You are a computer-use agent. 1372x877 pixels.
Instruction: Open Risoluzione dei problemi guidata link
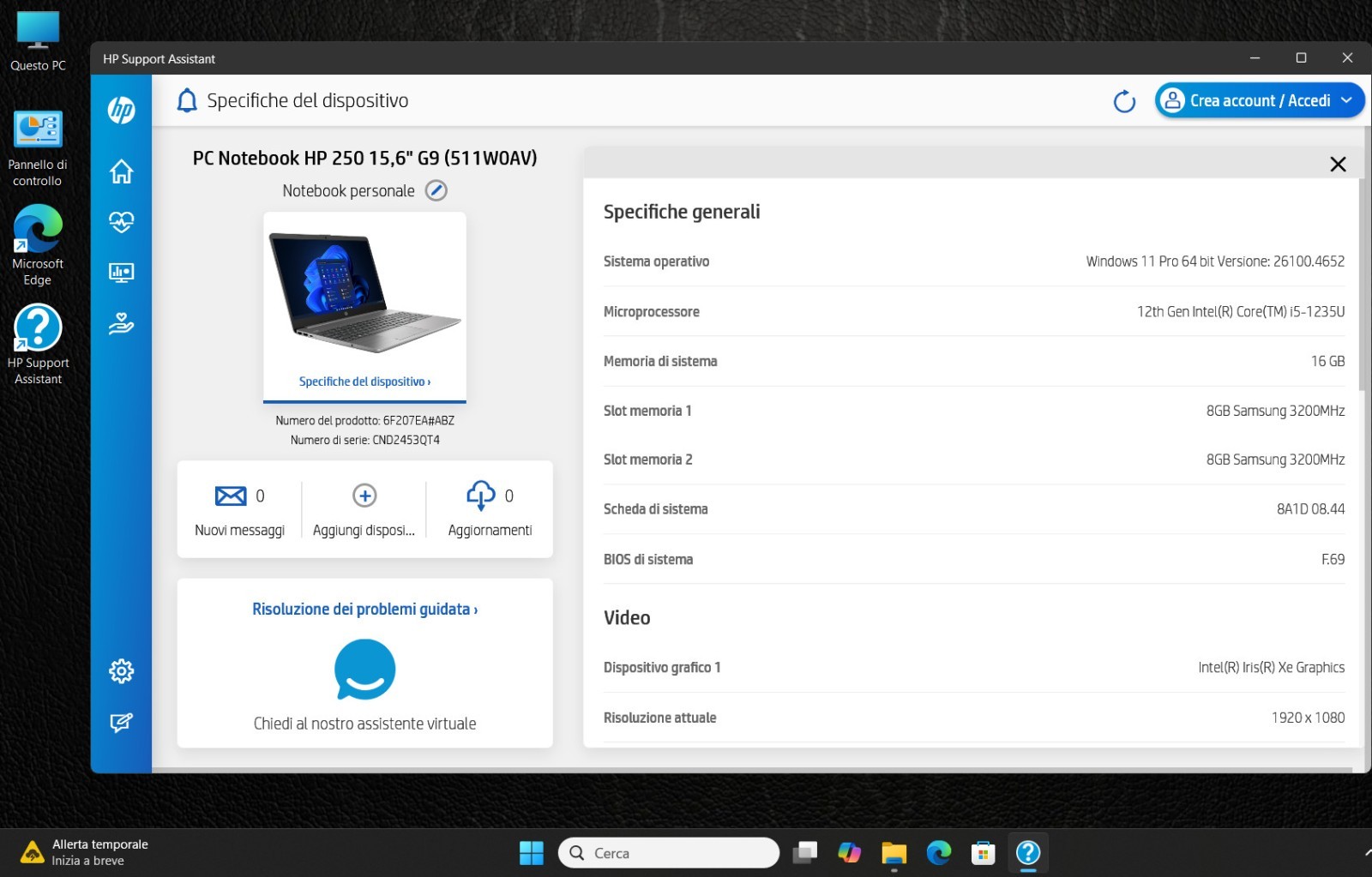(x=364, y=609)
